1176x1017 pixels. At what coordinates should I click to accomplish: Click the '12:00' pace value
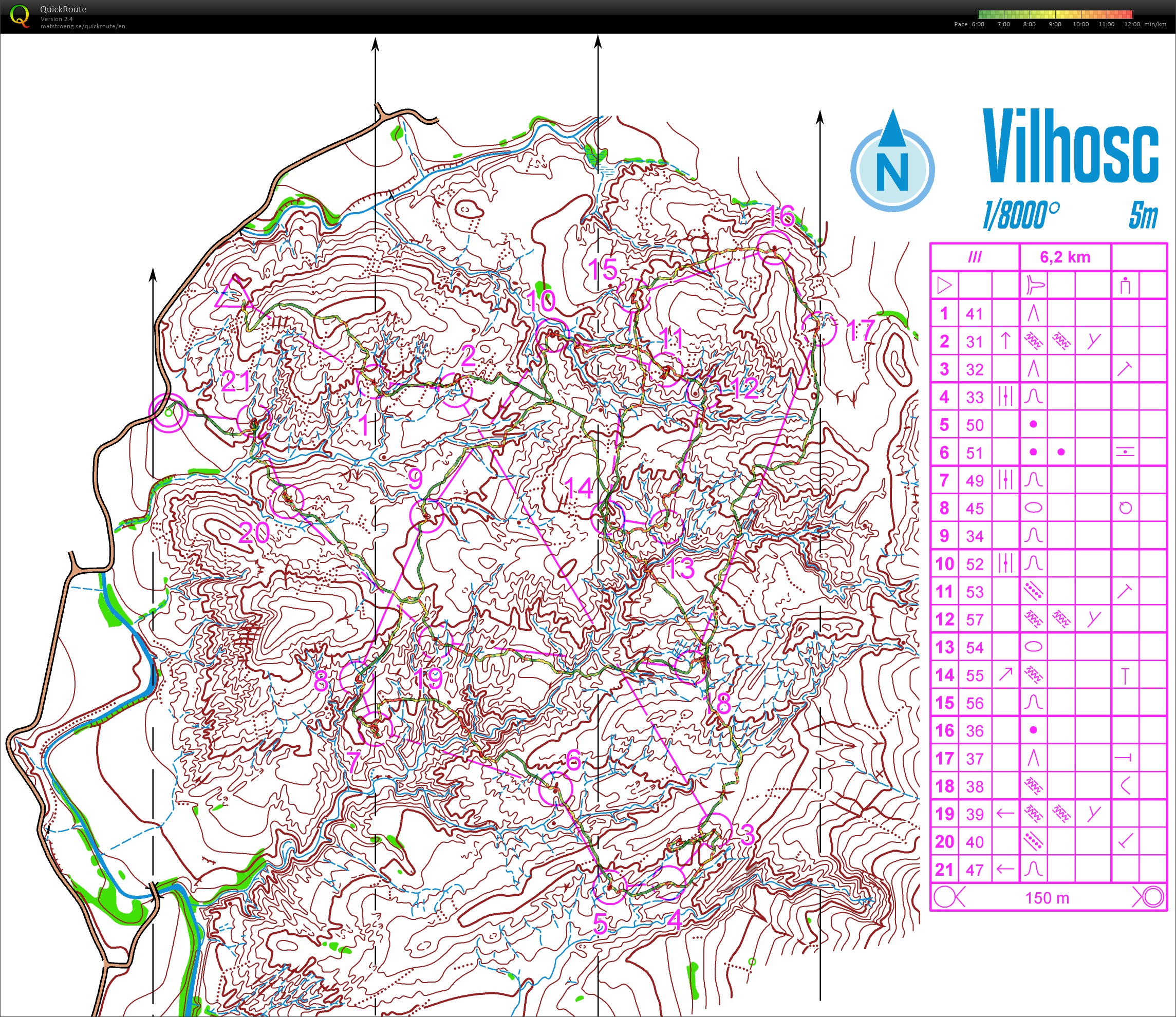point(1132,25)
